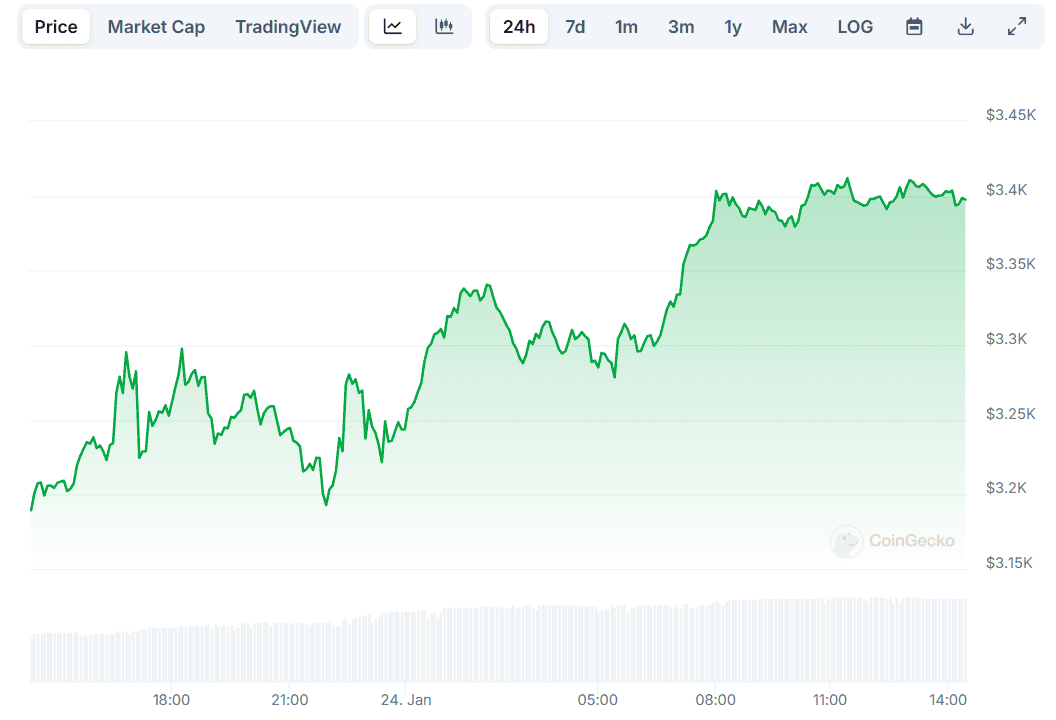1056x720 pixels.
Task: View the 1y price history
Action: tap(733, 27)
